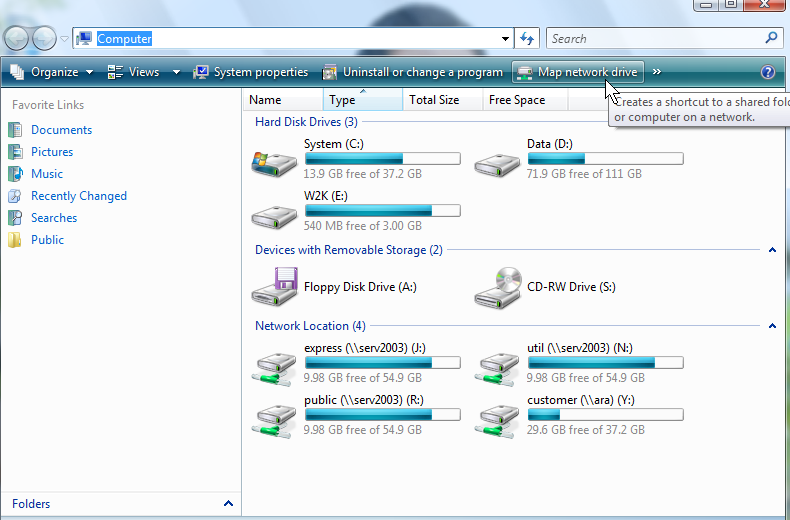The image size is (790, 520).
Task: Open Recently Changed favorite link
Action: tap(78, 196)
